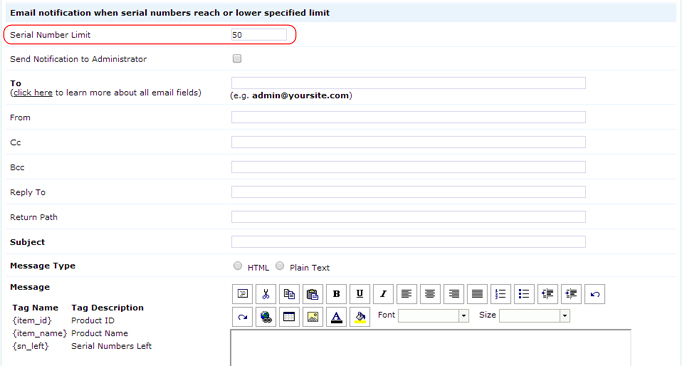Click the example 'admin@yoursite.com' text
Screen dimensions: 682x366
coord(301,95)
